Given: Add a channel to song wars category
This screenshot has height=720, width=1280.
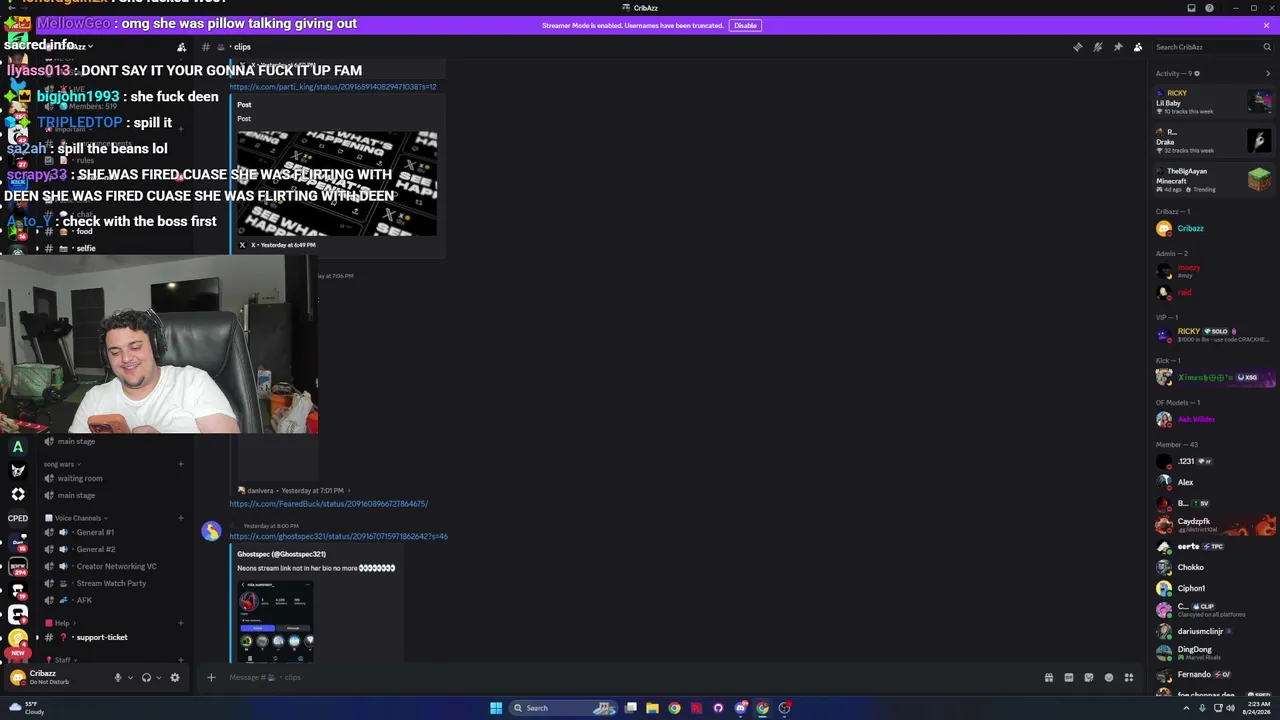Looking at the screenshot, I should click(x=181, y=464).
